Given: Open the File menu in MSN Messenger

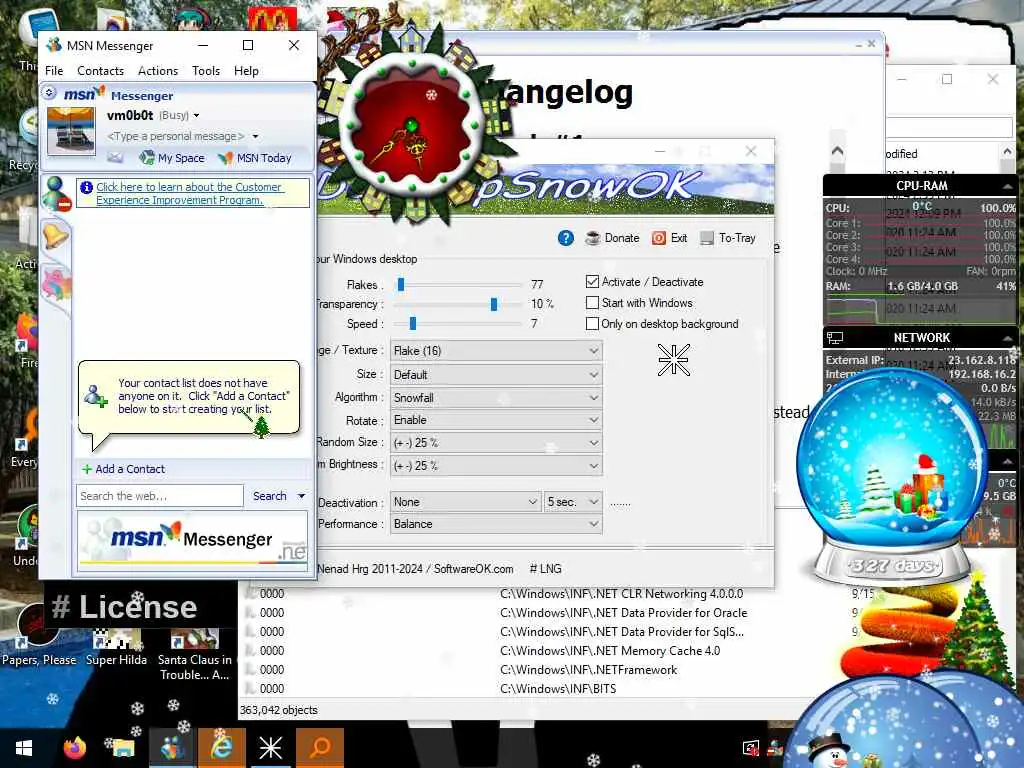Looking at the screenshot, I should click(54, 71).
